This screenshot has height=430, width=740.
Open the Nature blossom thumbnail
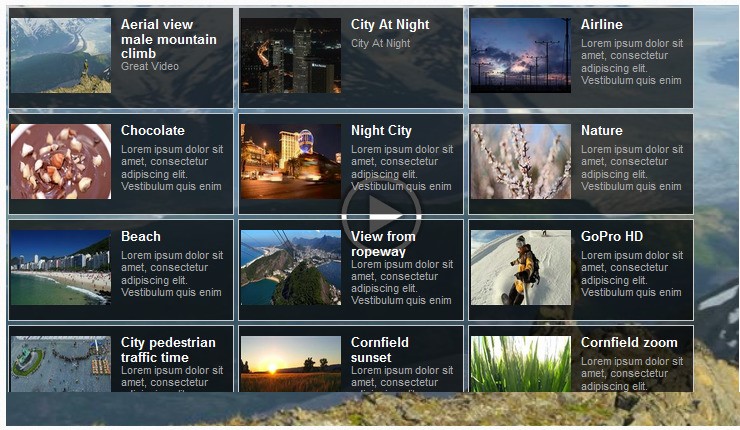pyautogui.click(x=521, y=161)
